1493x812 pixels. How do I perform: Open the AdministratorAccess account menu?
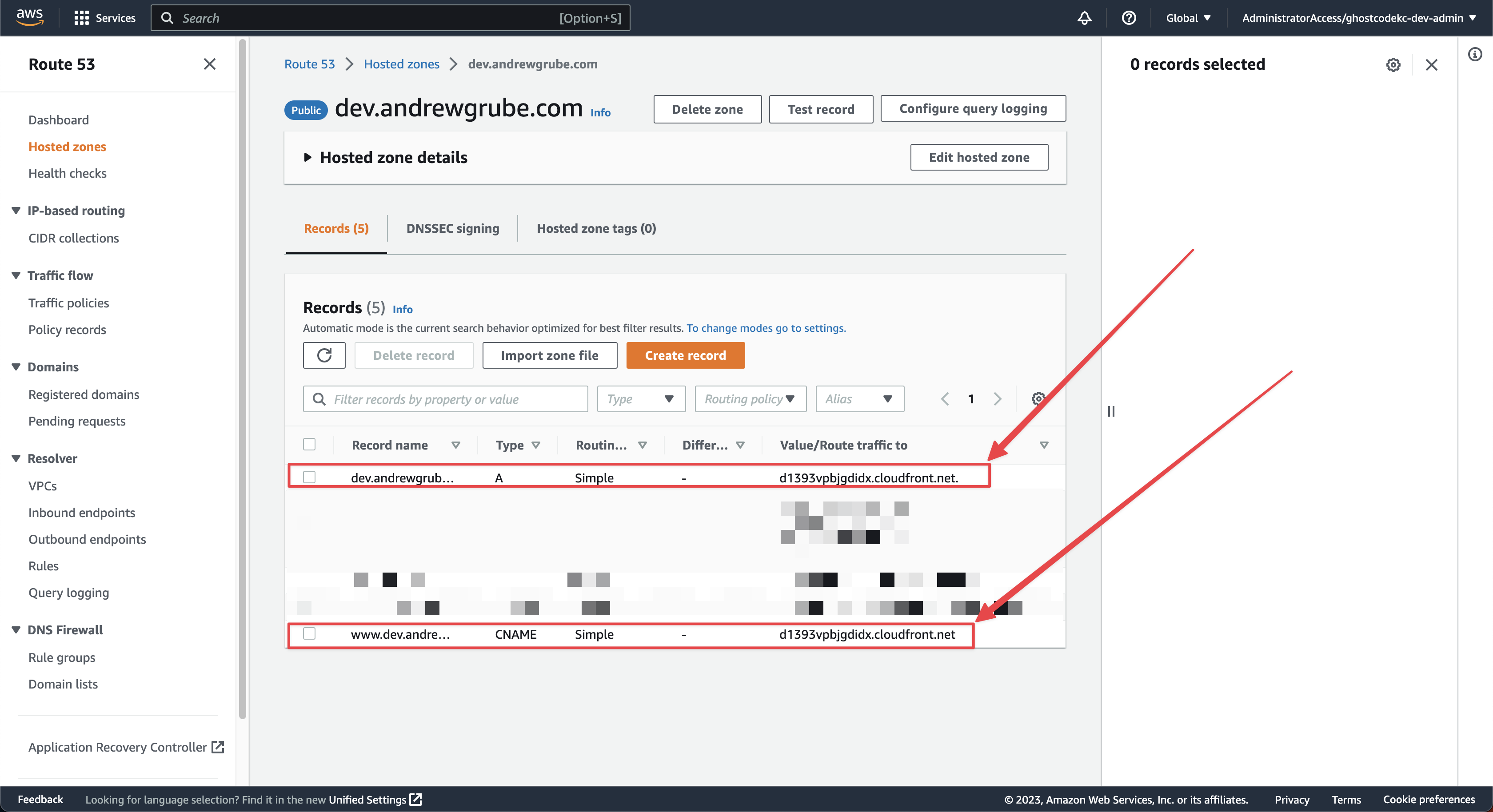click(x=1358, y=18)
